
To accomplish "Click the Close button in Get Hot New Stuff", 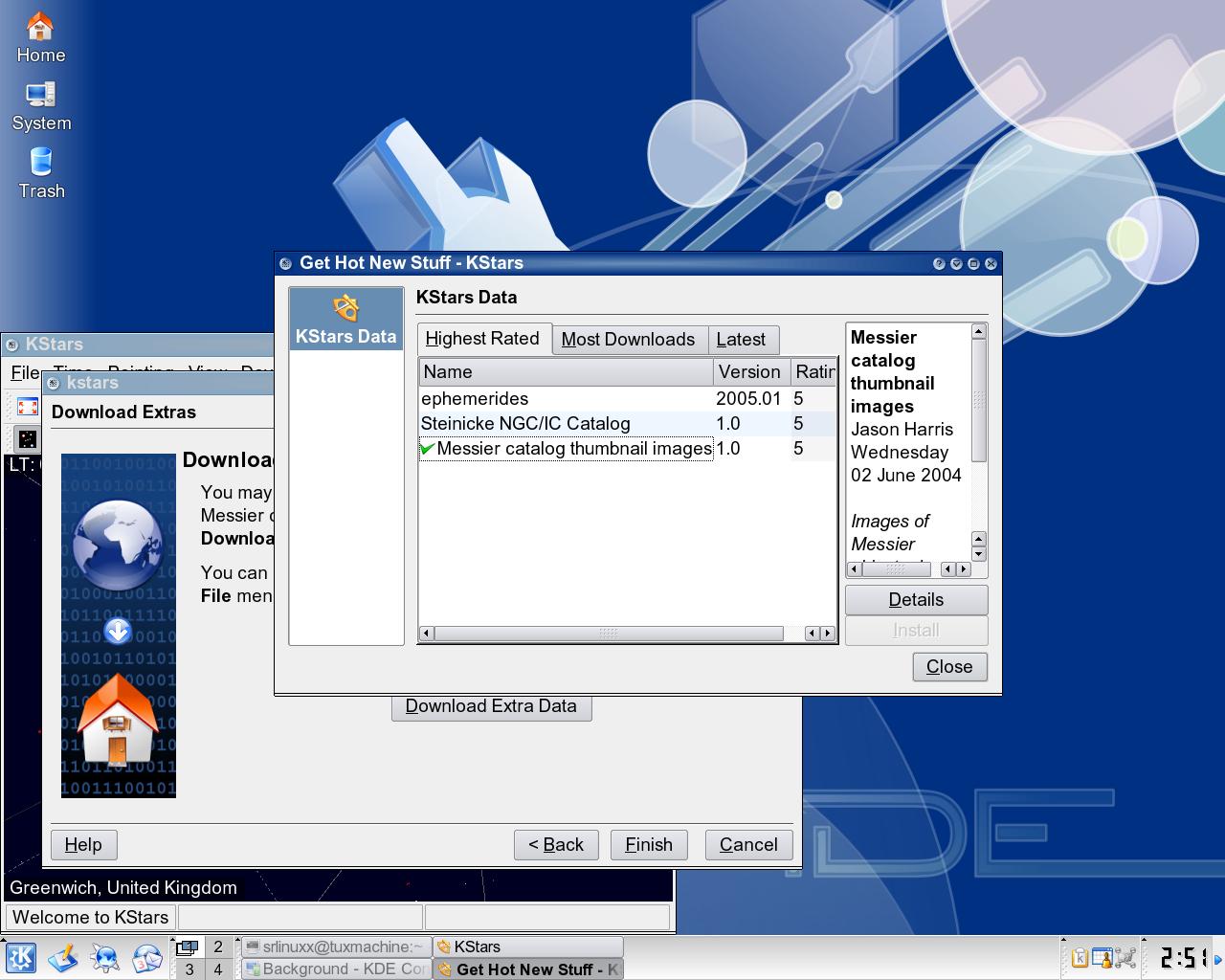I will 949,667.
